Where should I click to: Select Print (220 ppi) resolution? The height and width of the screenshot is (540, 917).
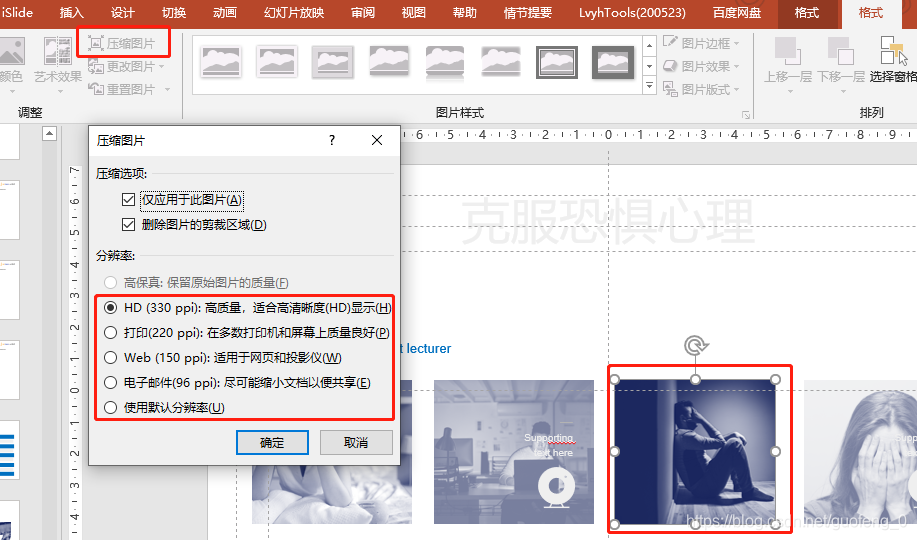point(110,333)
